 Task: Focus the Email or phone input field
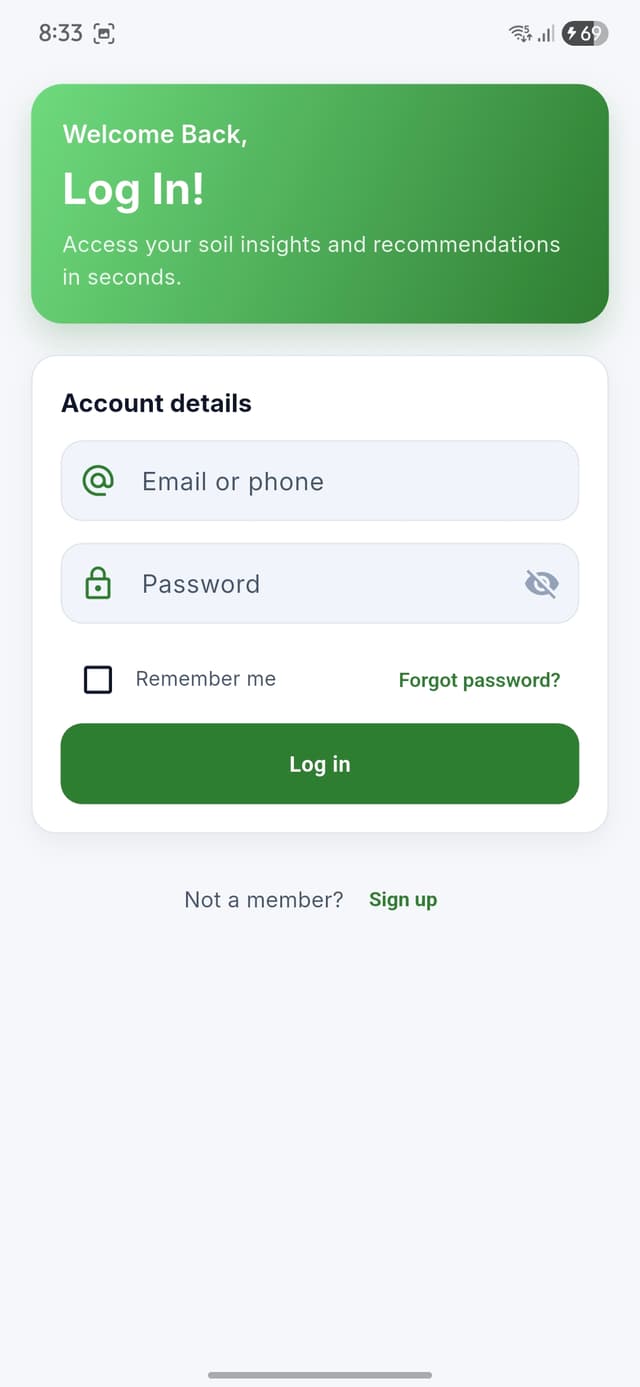pos(320,481)
